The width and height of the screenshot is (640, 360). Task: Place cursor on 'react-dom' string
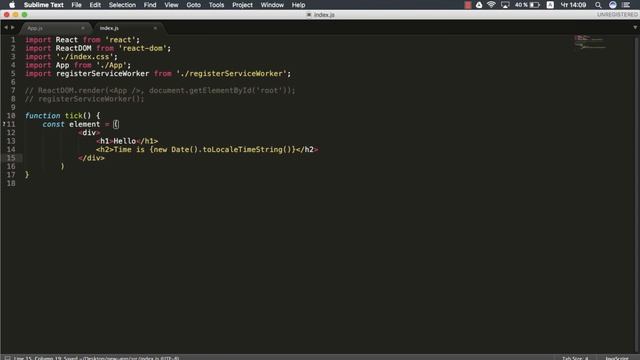(x=142, y=48)
